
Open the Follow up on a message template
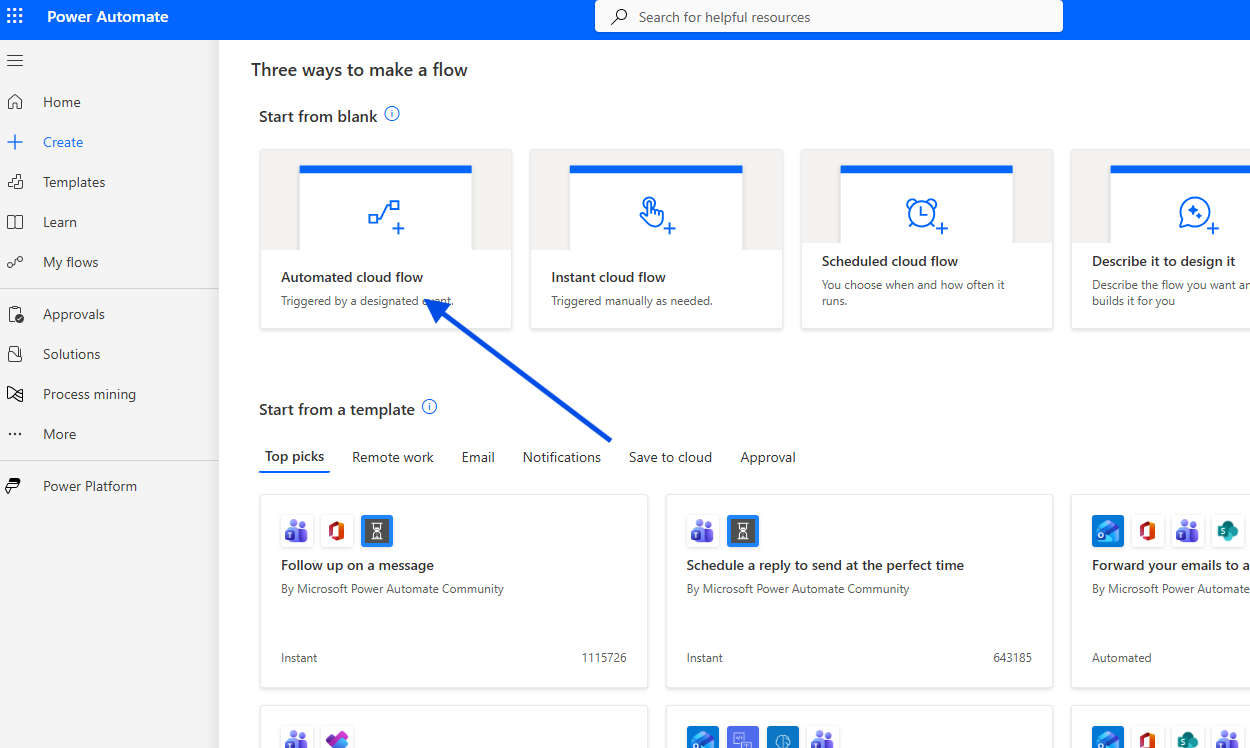(453, 590)
